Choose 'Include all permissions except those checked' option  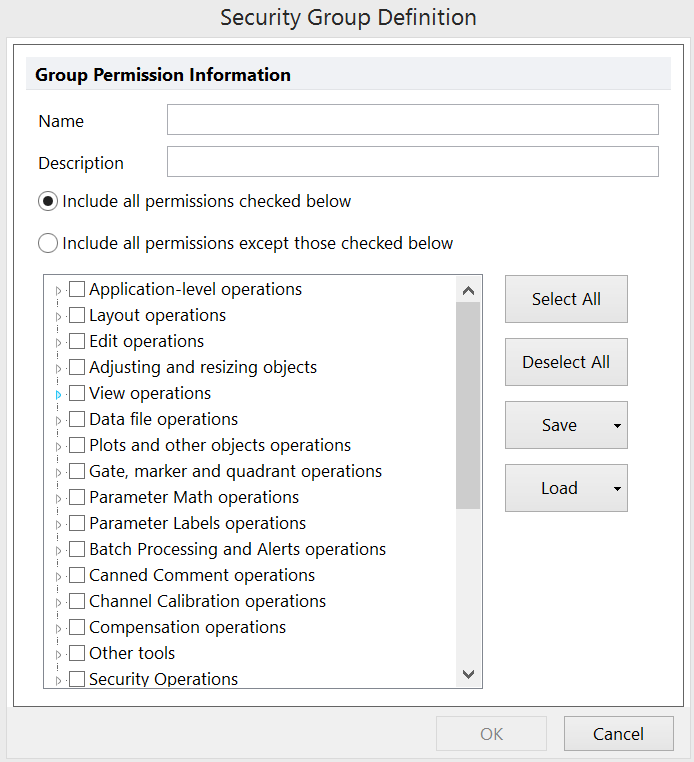(x=48, y=243)
